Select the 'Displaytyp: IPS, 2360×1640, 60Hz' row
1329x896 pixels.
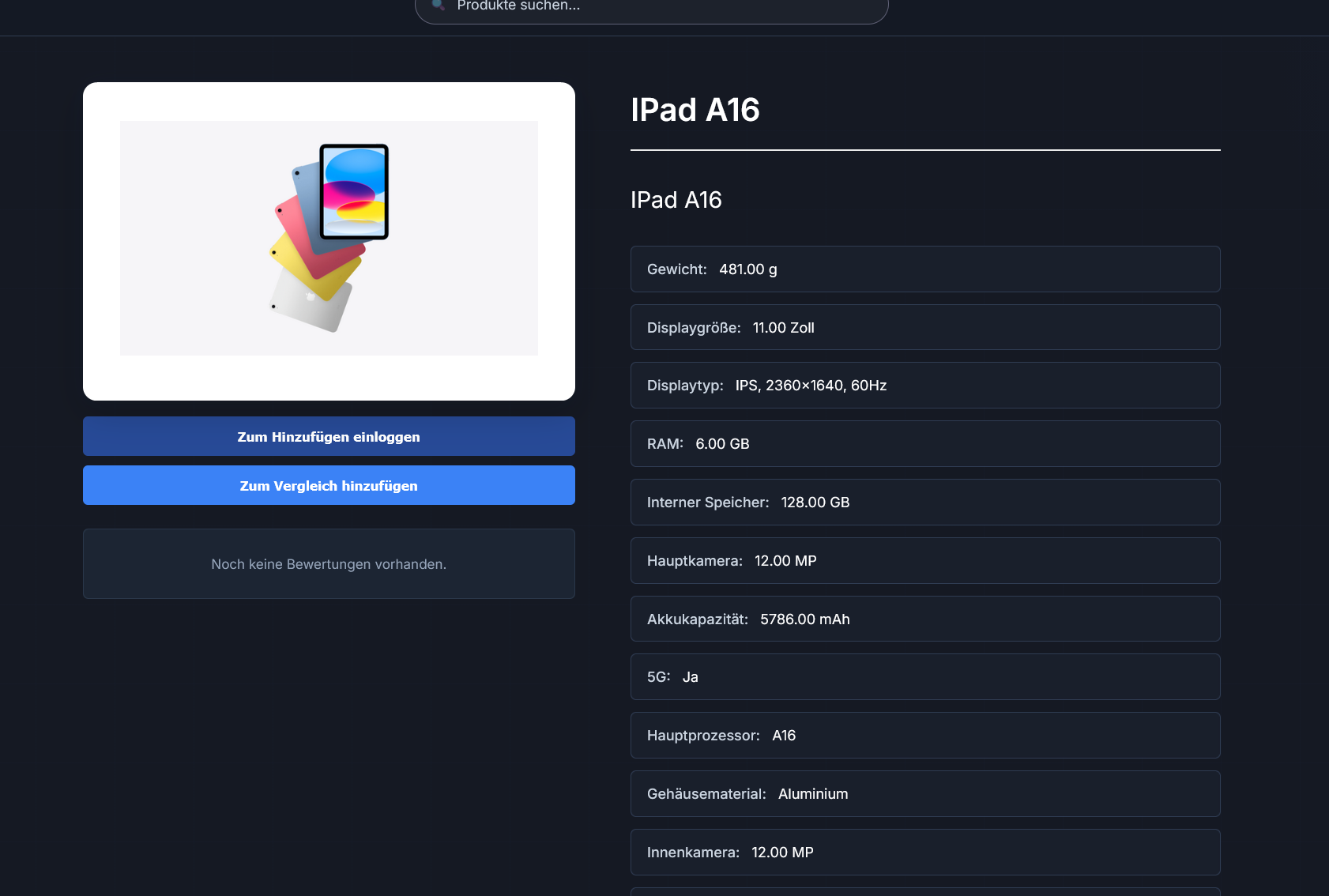(x=925, y=386)
